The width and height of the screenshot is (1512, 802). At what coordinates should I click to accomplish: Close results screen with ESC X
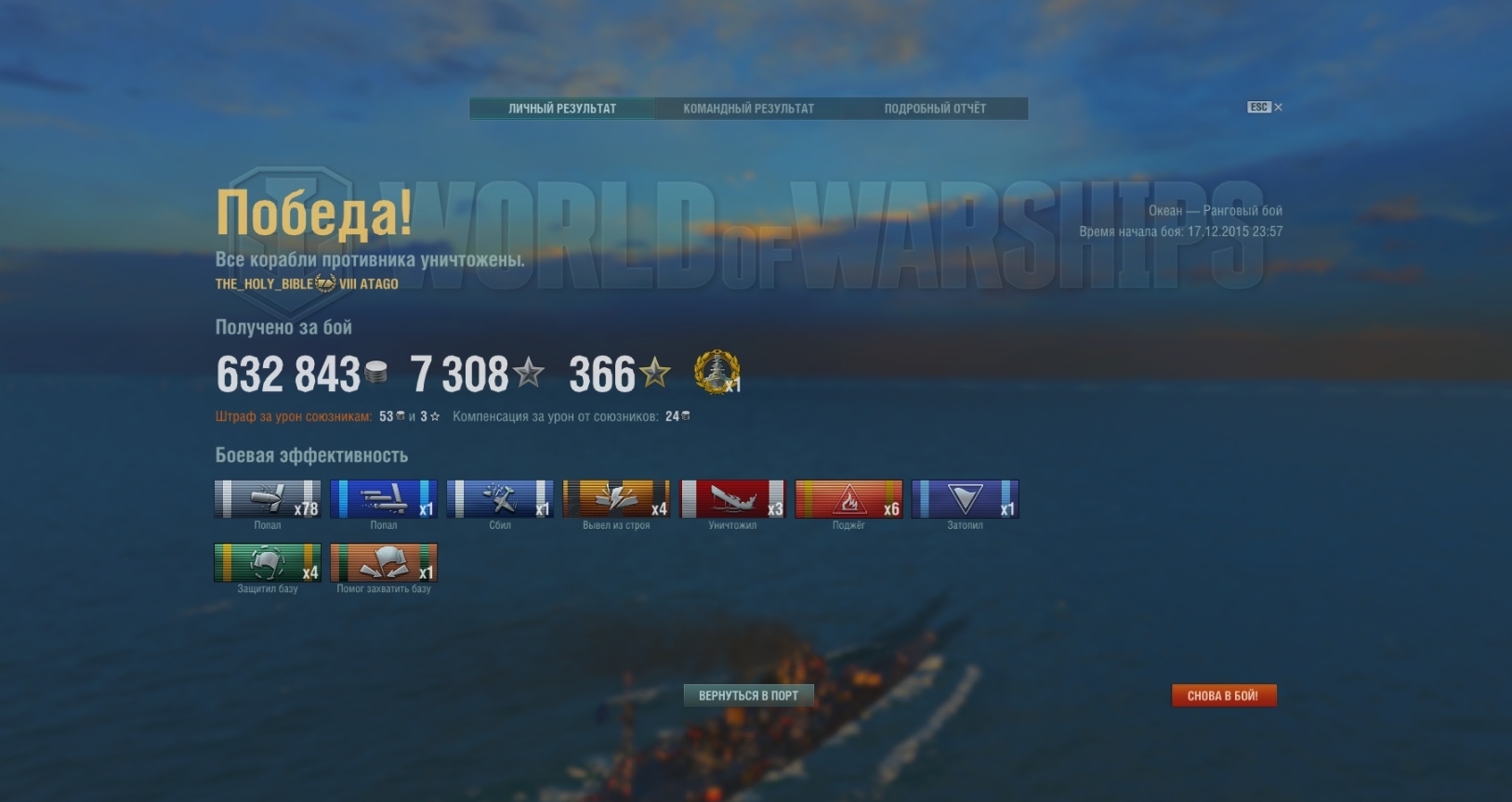(x=1265, y=107)
